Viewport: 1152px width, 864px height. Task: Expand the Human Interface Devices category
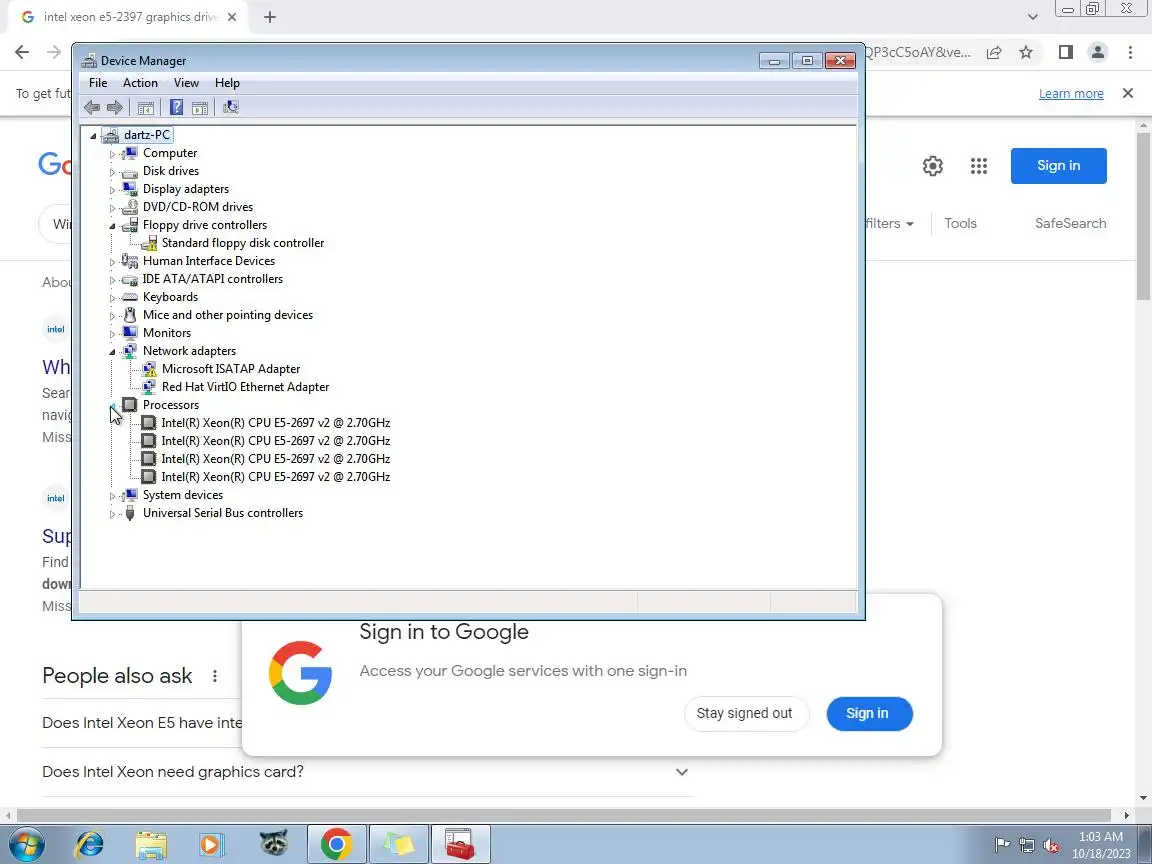pos(112,262)
